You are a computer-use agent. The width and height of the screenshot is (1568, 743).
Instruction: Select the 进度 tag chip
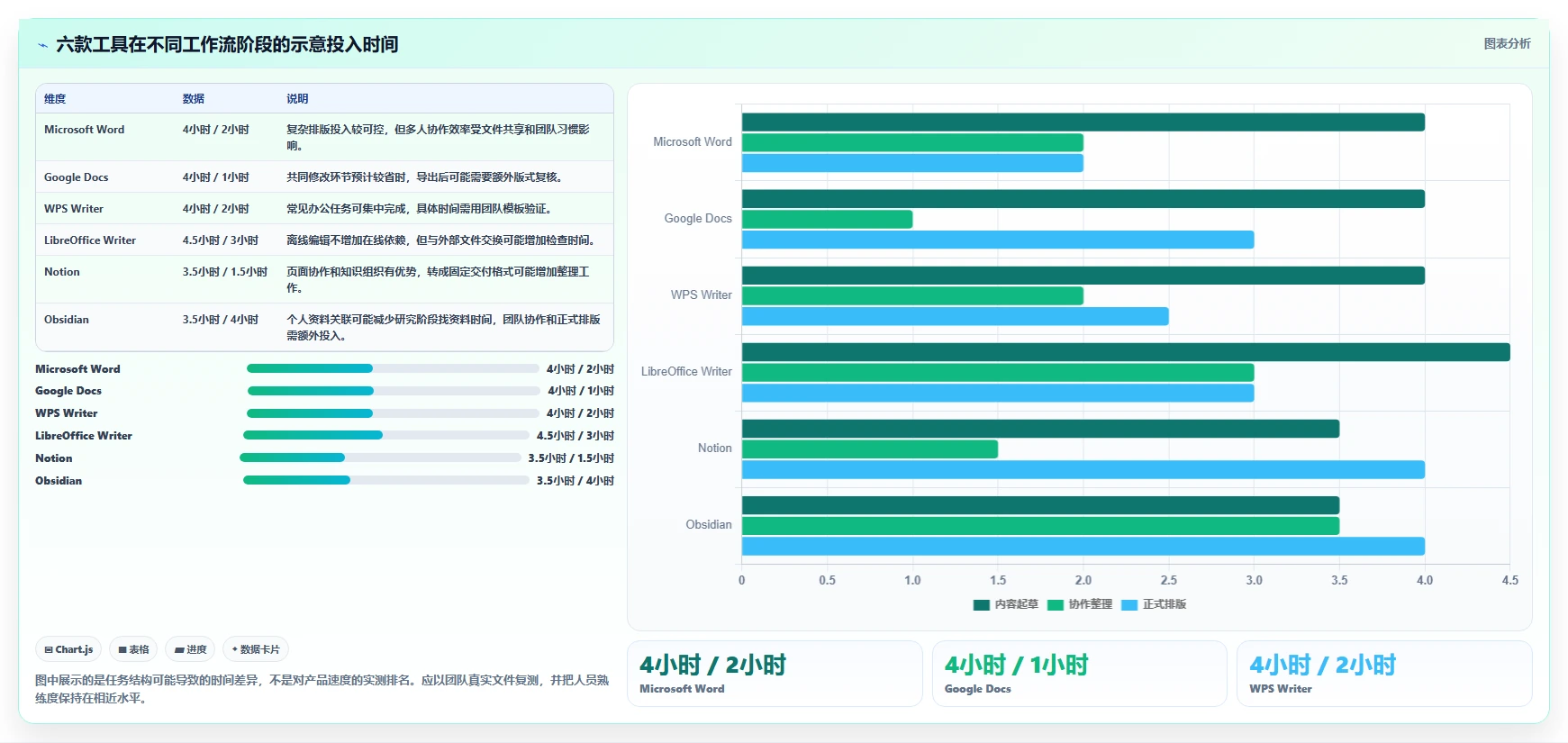pyautogui.click(x=190, y=649)
